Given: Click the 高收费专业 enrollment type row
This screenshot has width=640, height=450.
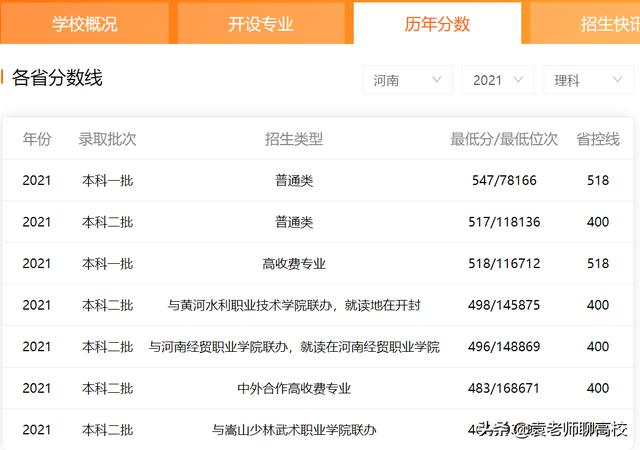Looking at the screenshot, I should (x=294, y=264).
